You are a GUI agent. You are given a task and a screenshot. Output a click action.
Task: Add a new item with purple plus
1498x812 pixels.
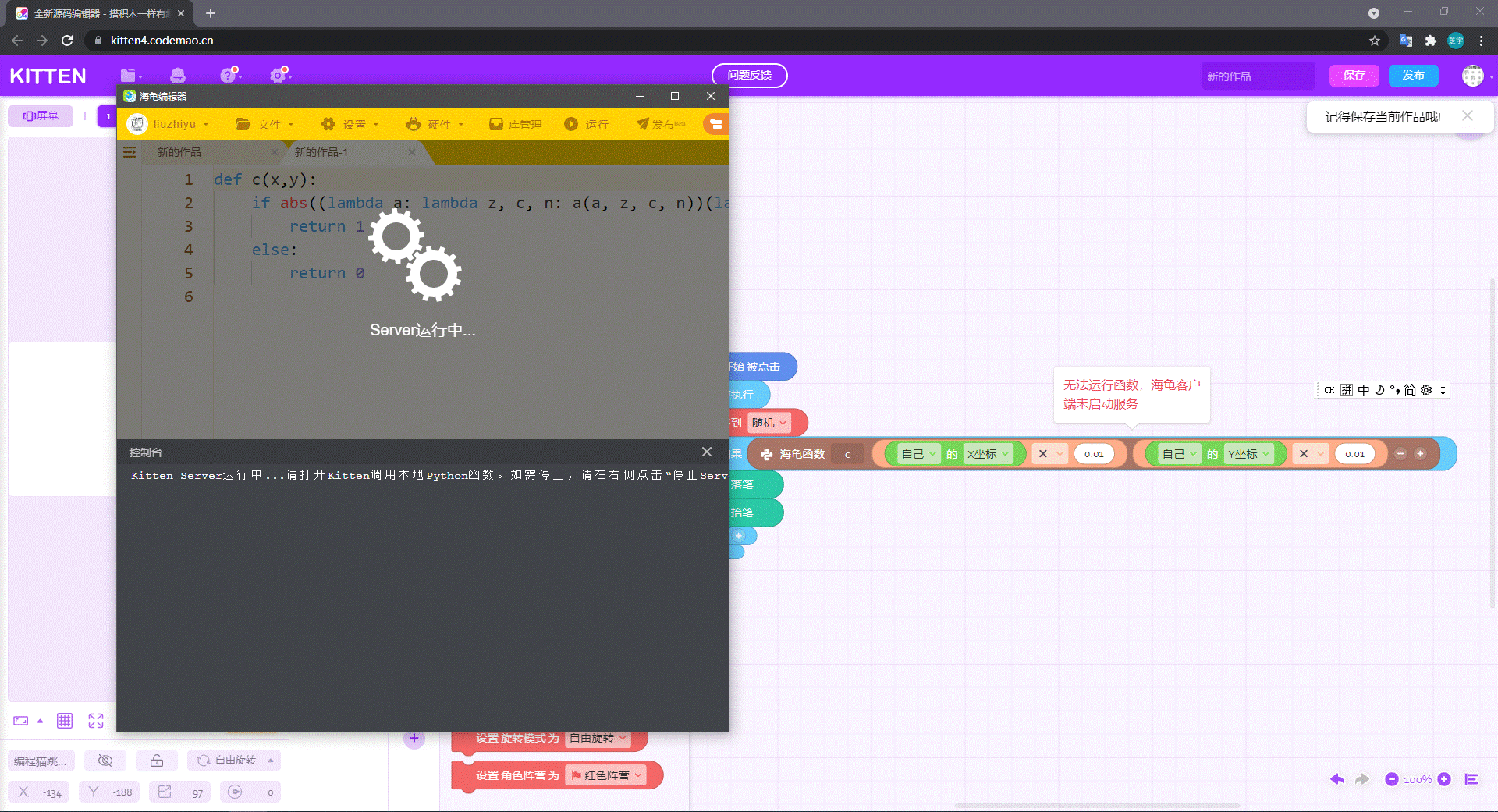pos(414,738)
